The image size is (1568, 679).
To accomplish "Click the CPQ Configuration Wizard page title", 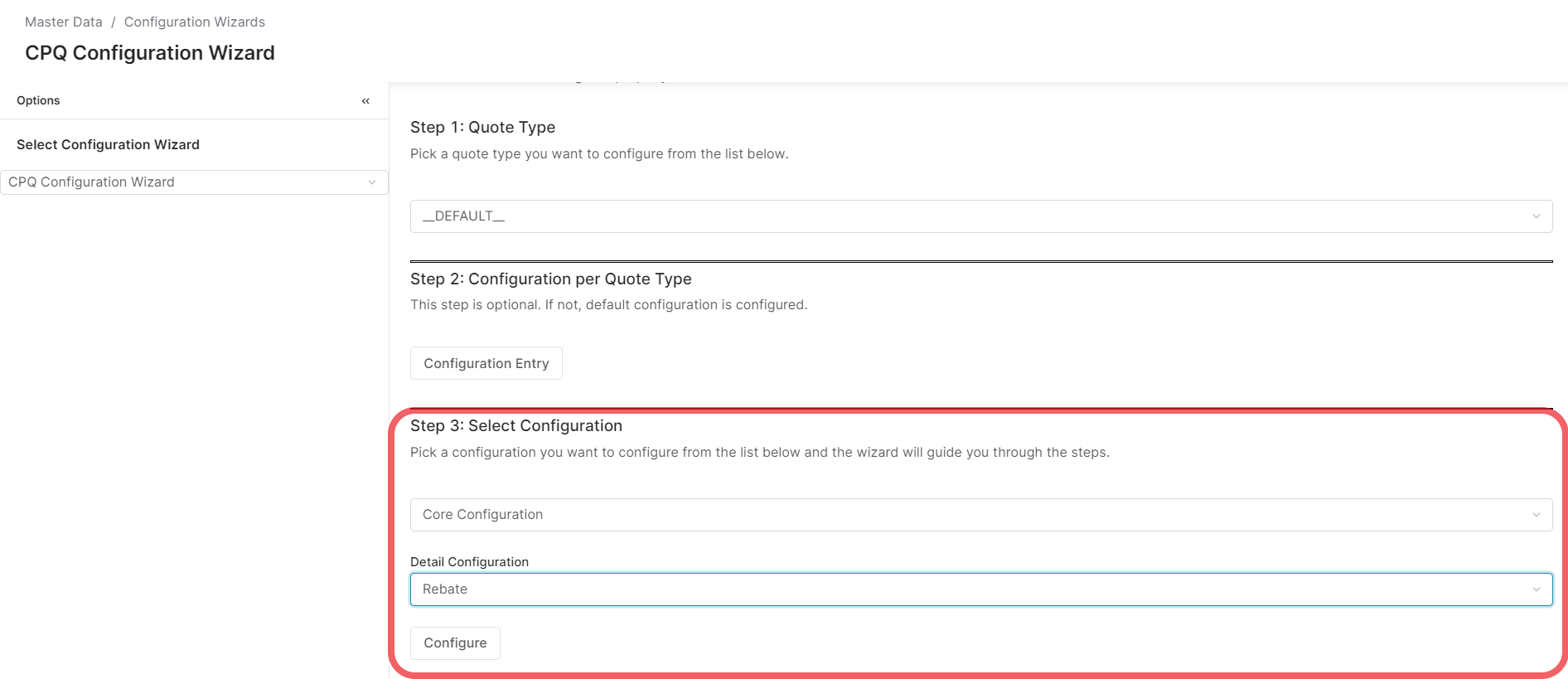I will (150, 53).
